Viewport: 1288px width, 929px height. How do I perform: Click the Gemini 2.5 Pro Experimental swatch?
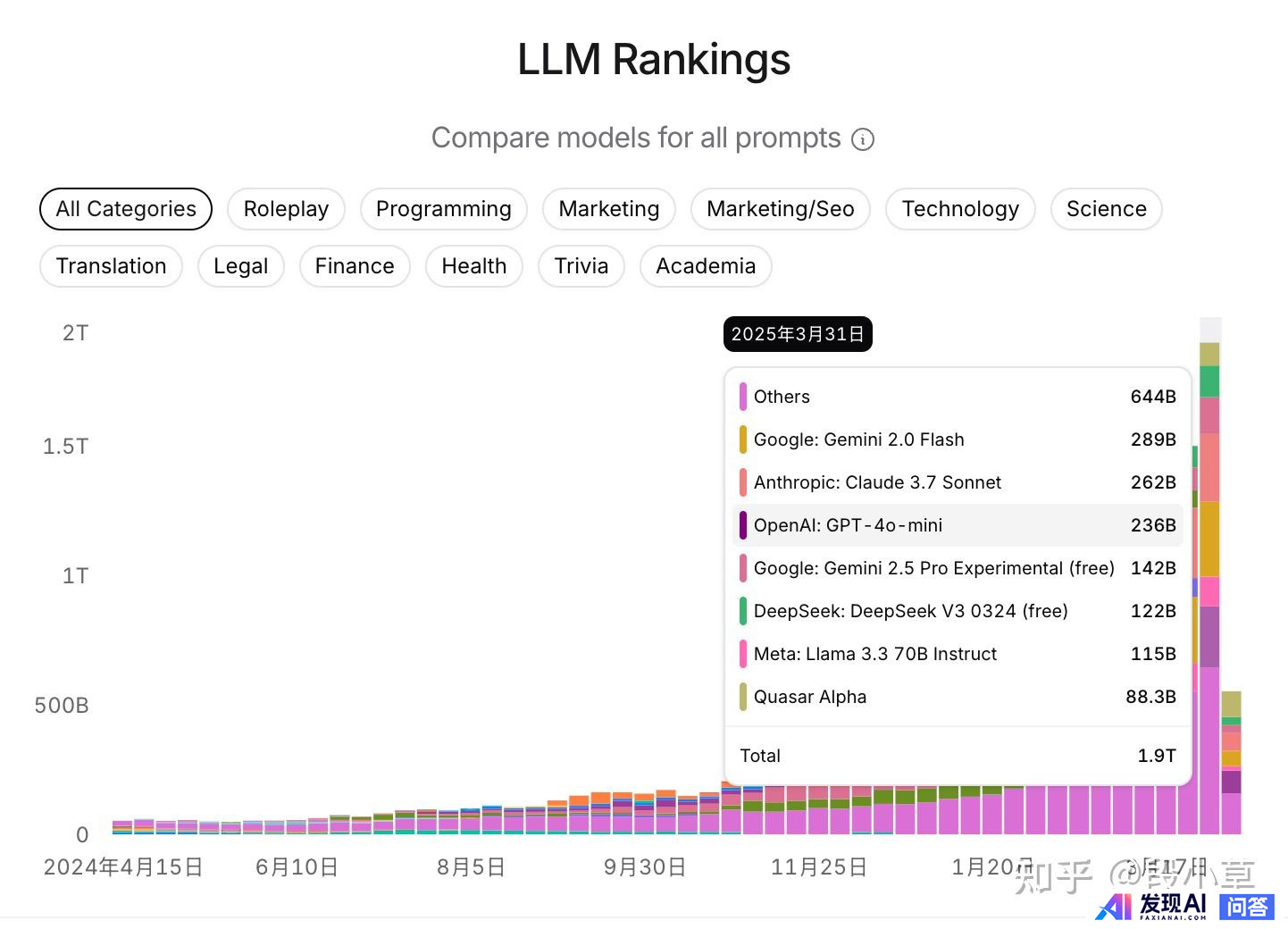coord(743,568)
